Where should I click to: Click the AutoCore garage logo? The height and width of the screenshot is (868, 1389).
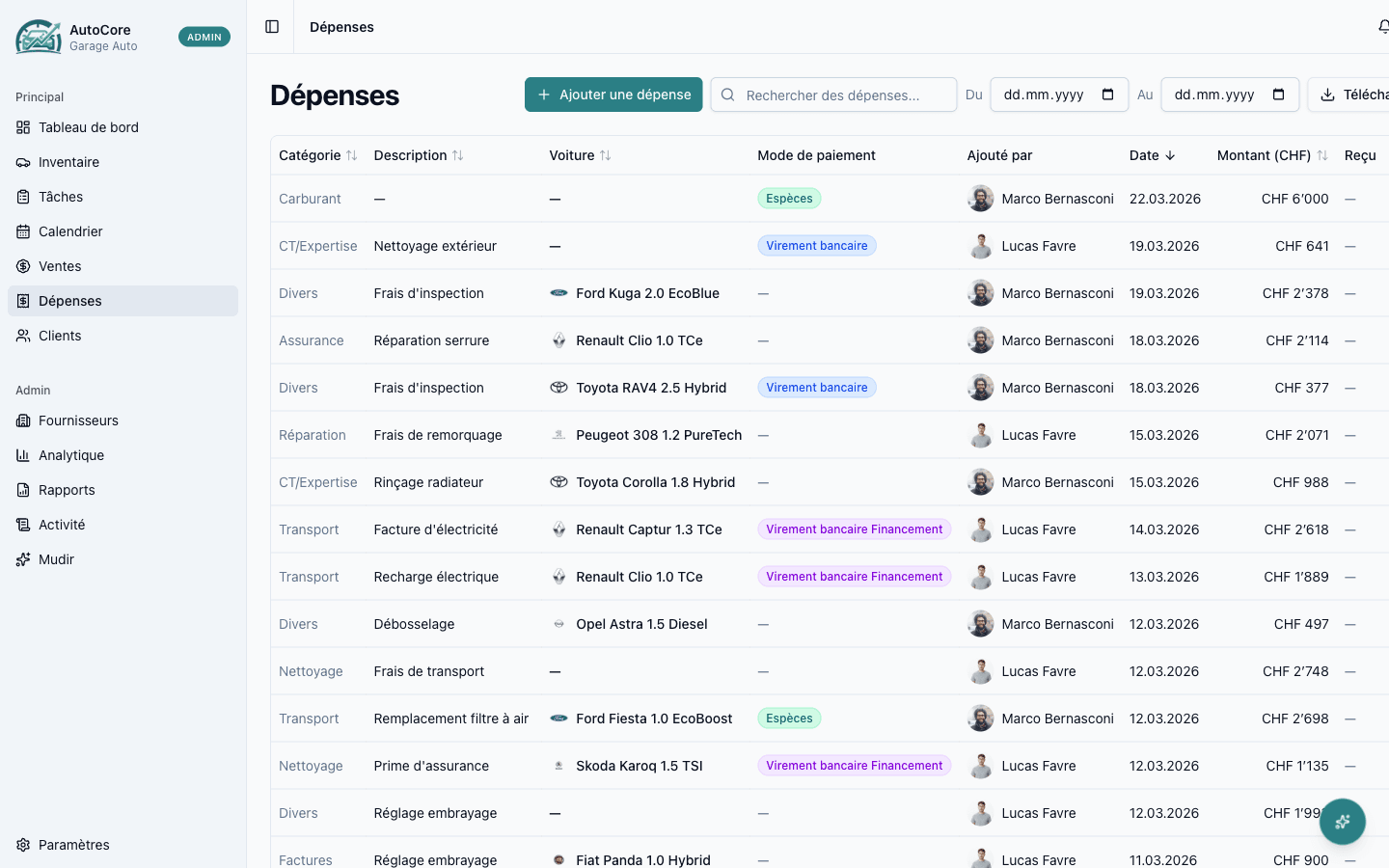[x=39, y=38]
